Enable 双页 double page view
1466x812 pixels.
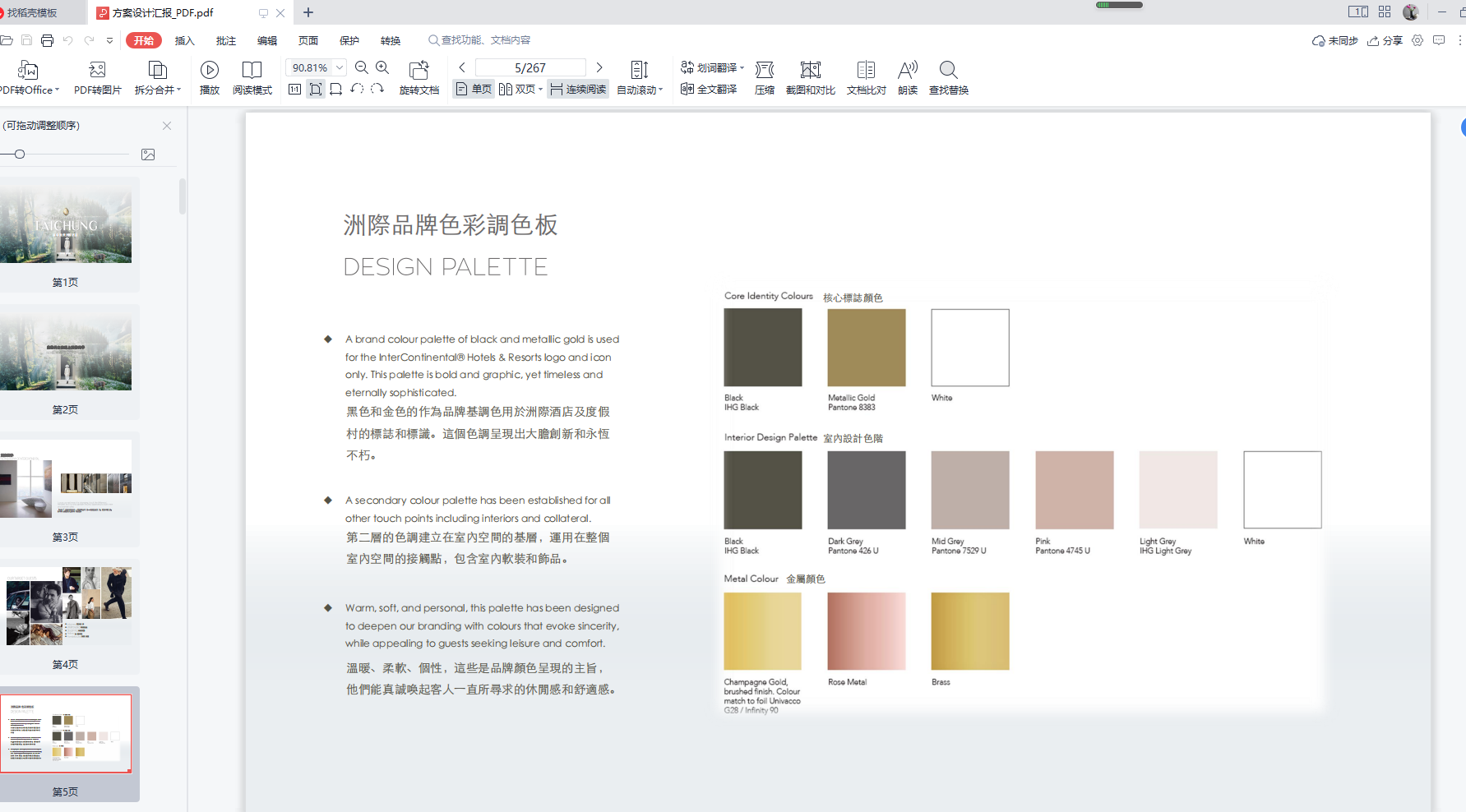pyautogui.click(x=517, y=89)
